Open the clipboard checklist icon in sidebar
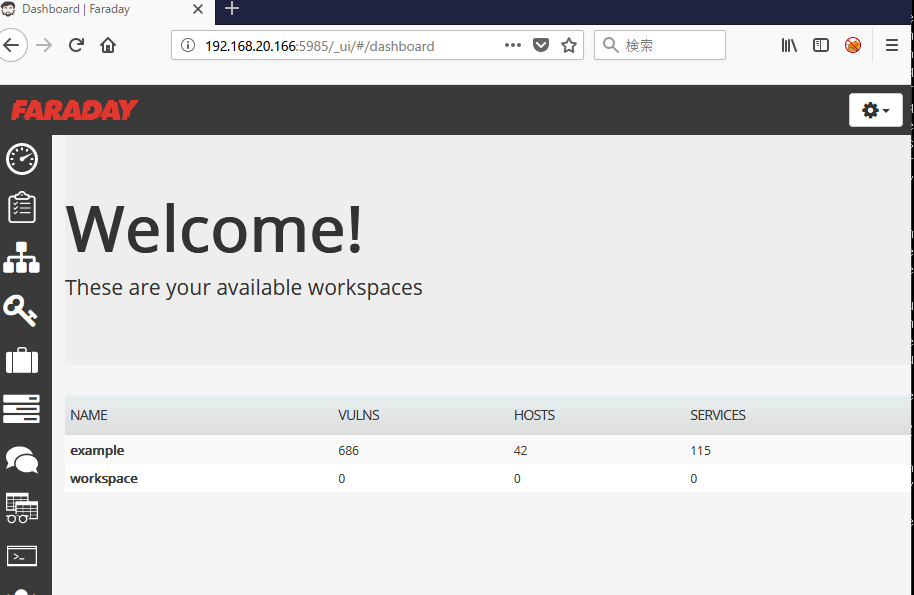 (x=22, y=207)
